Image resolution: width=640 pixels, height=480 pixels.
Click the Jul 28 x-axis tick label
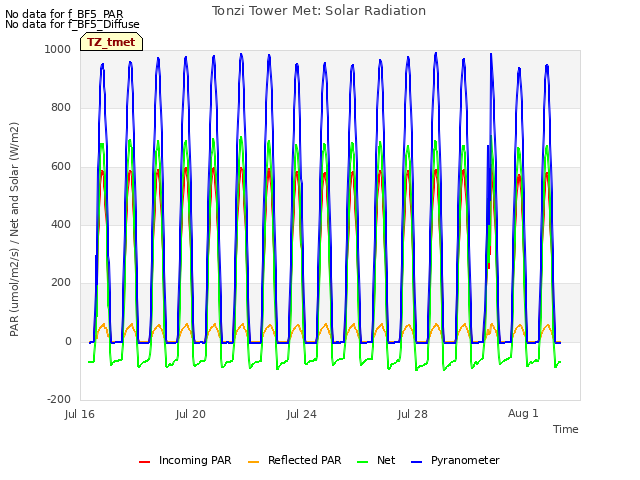[x=413, y=414]
